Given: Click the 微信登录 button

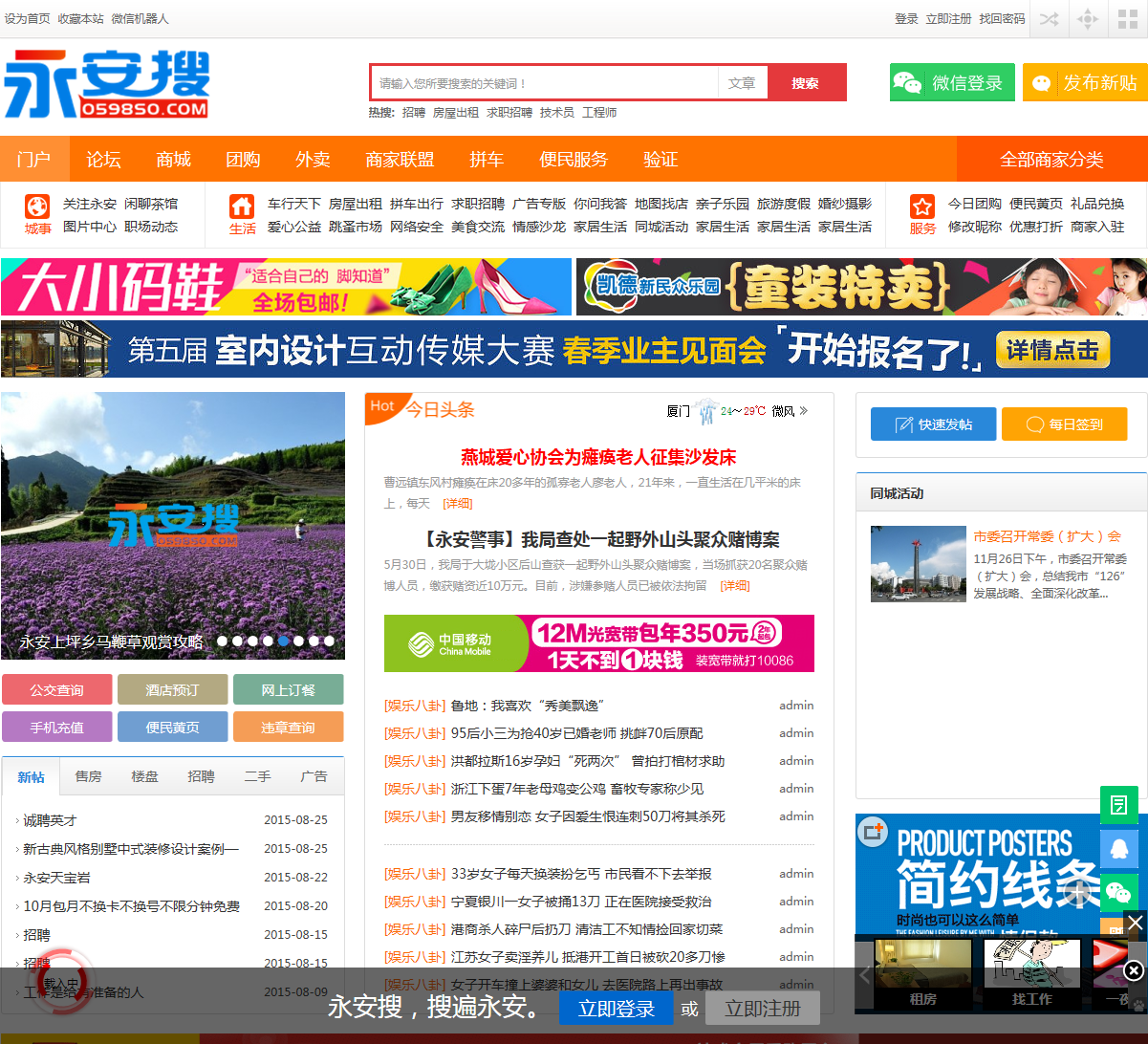Looking at the screenshot, I should pyautogui.click(x=952, y=83).
